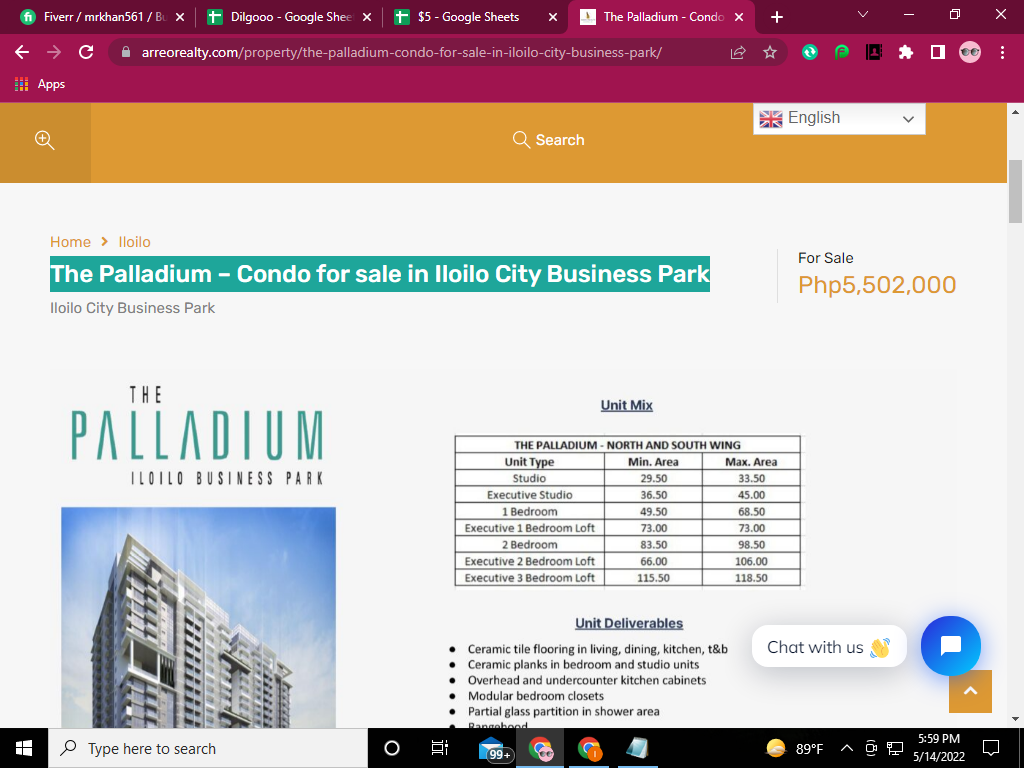
Task: Click the Iloilo breadcrumb link
Action: pyautogui.click(x=135, y=242)
